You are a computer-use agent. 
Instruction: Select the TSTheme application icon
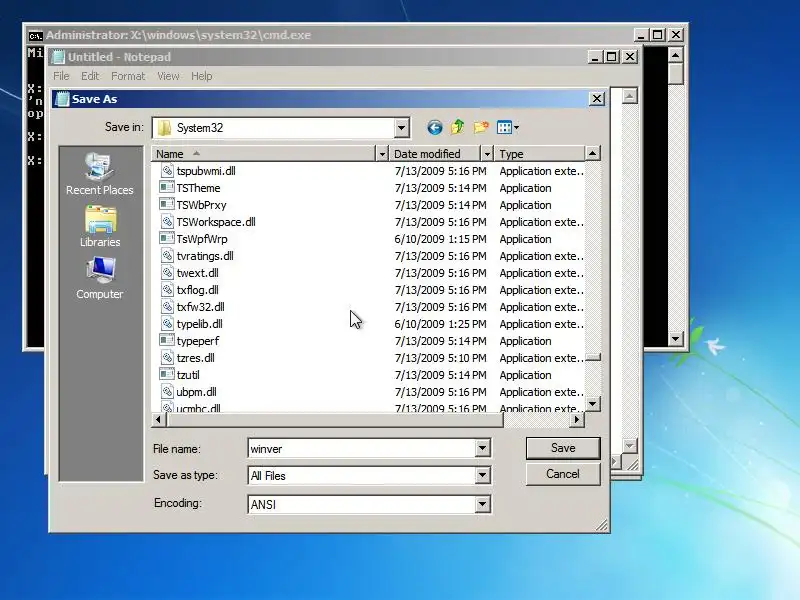point(167,187)
